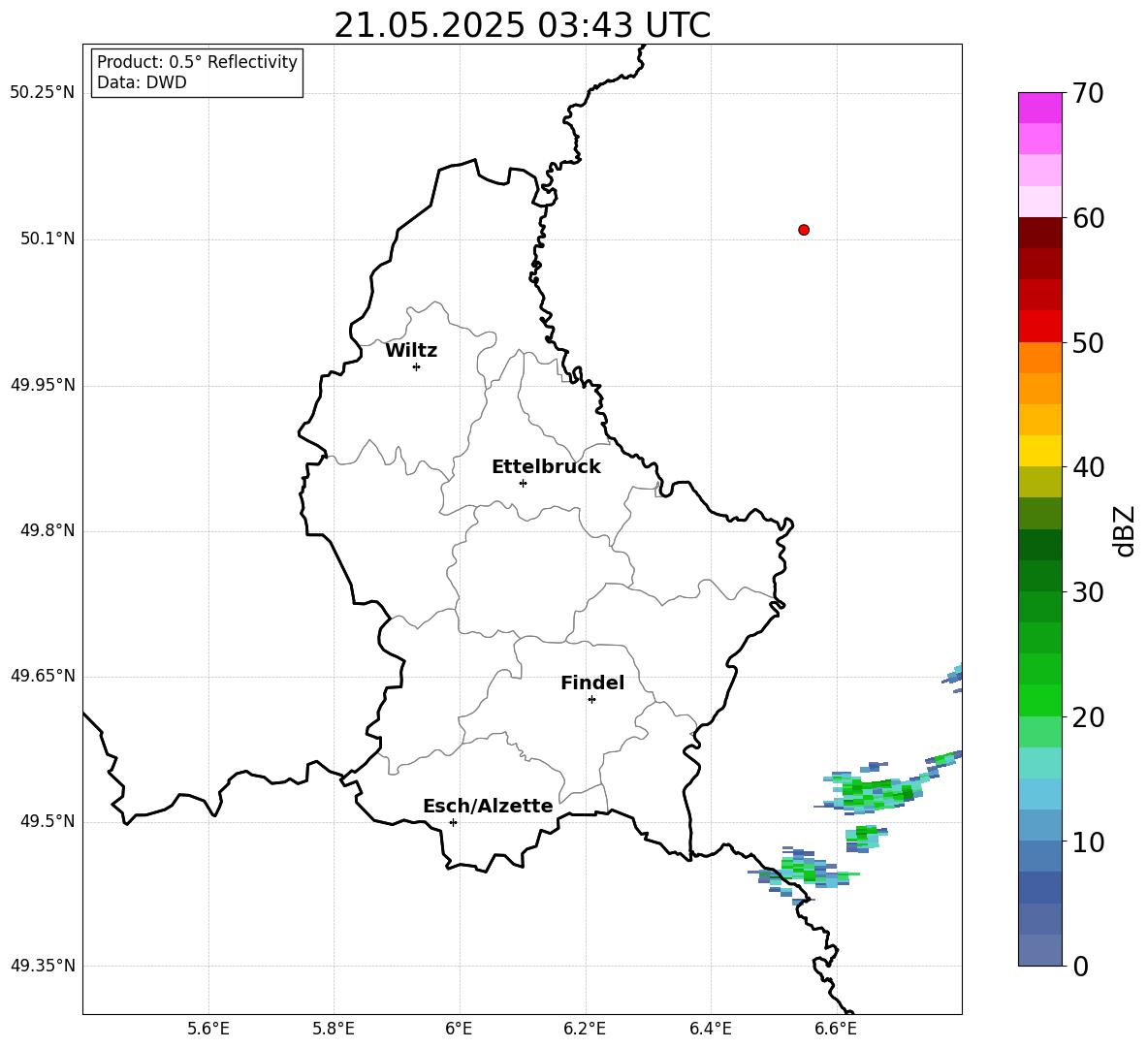Click the title 21.05.2025 03:43 UTC
This screenshot has height=1048, width=1148.
click(x=522, y=25)
